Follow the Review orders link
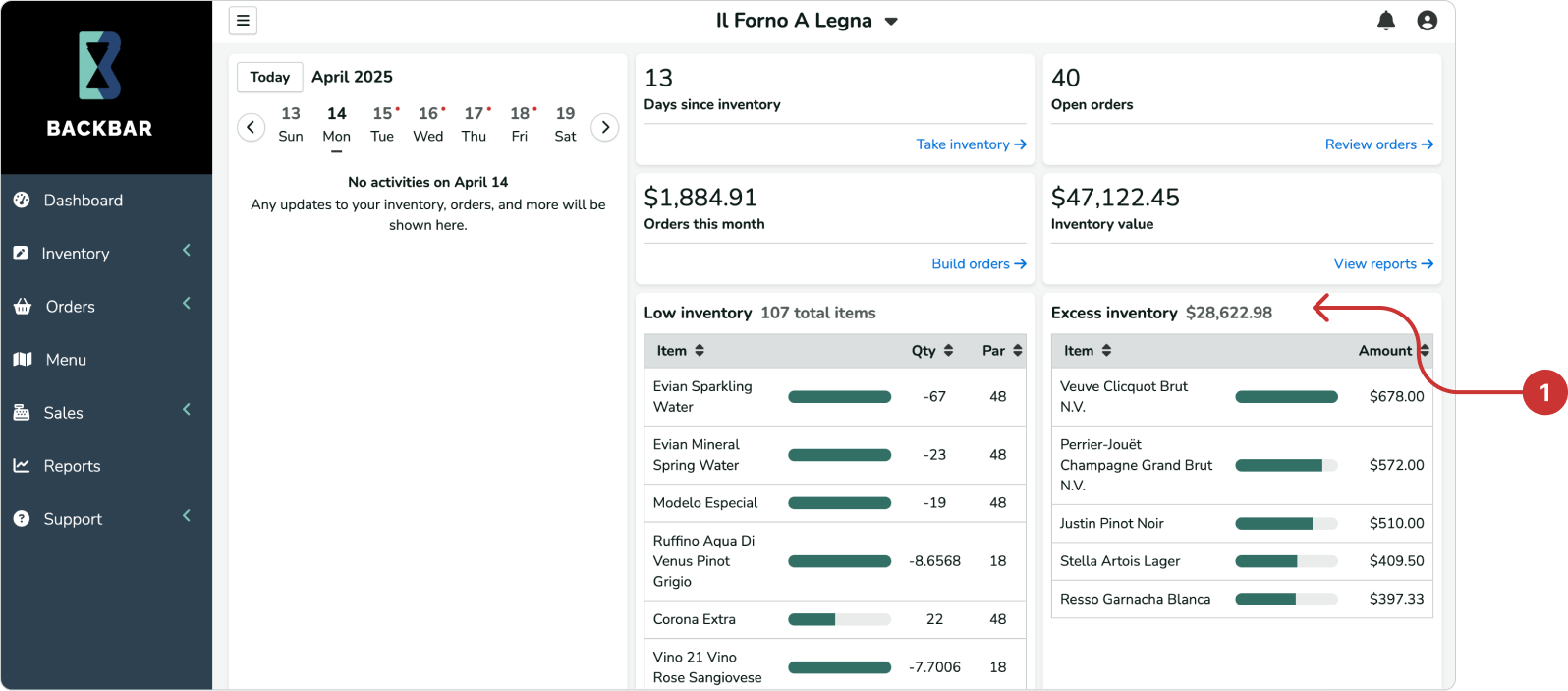This screenshot has height=691, width=1568. coord(1379,144)
